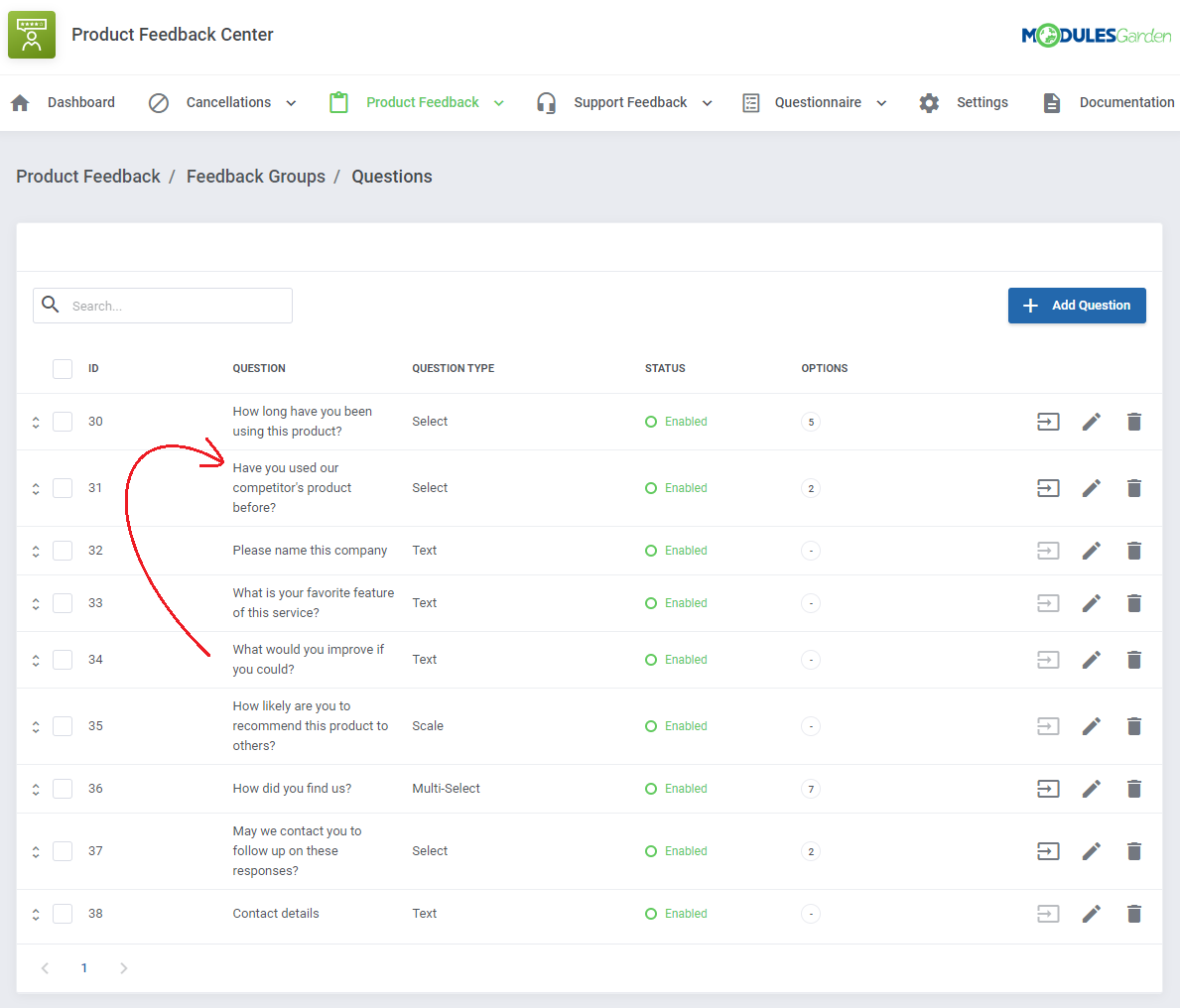Open the Cancellations menu item
Image resolution: width=1180 pixels, height=1008 pixels.
pyautogui.click(x=222, y=102)
